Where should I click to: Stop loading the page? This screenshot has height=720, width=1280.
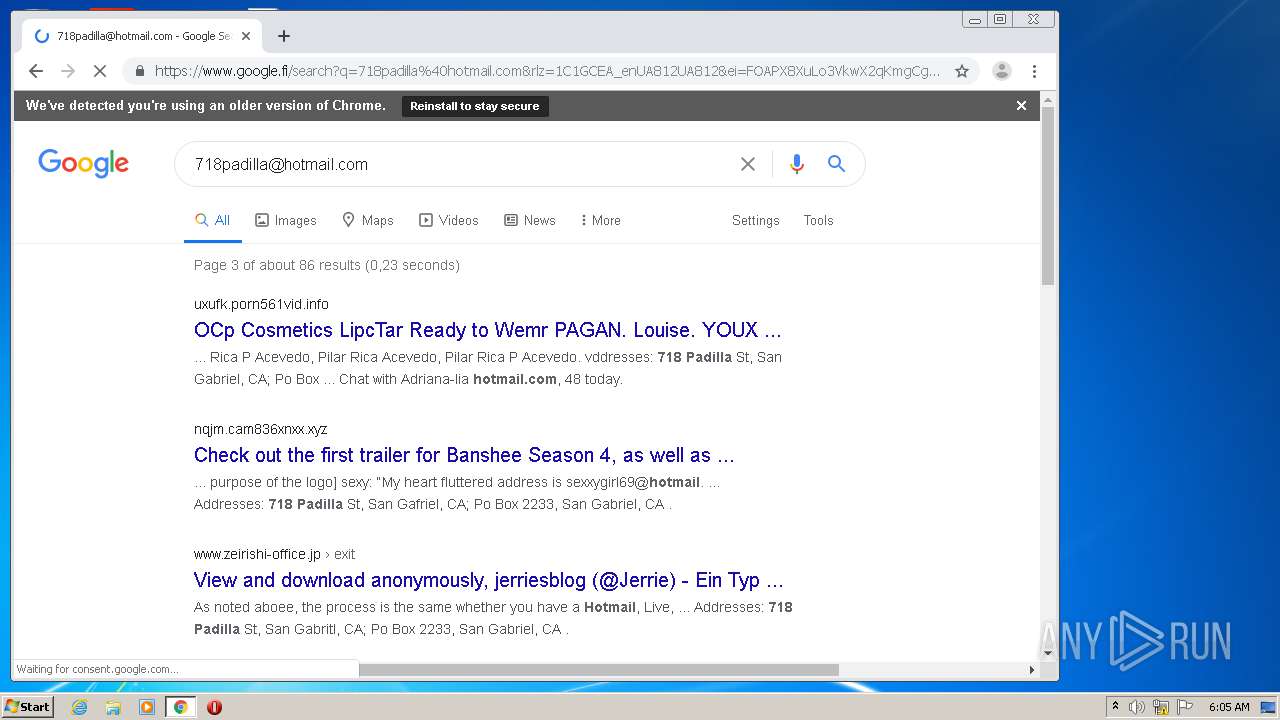pyautogui.click(x=100, y=71)
